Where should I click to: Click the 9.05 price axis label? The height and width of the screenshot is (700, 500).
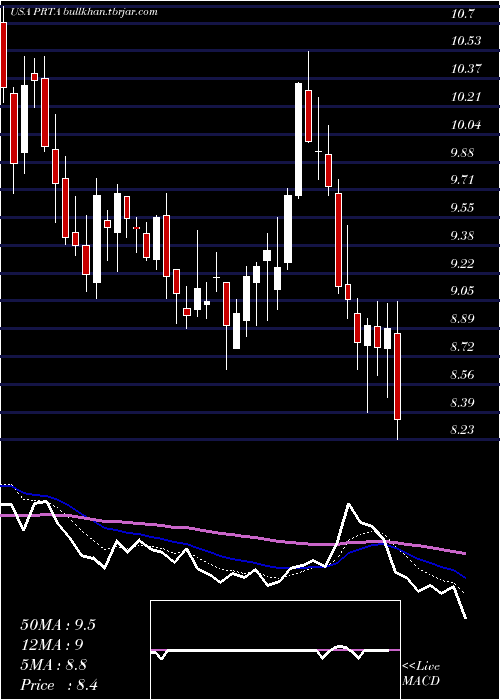tap(464, 291)
